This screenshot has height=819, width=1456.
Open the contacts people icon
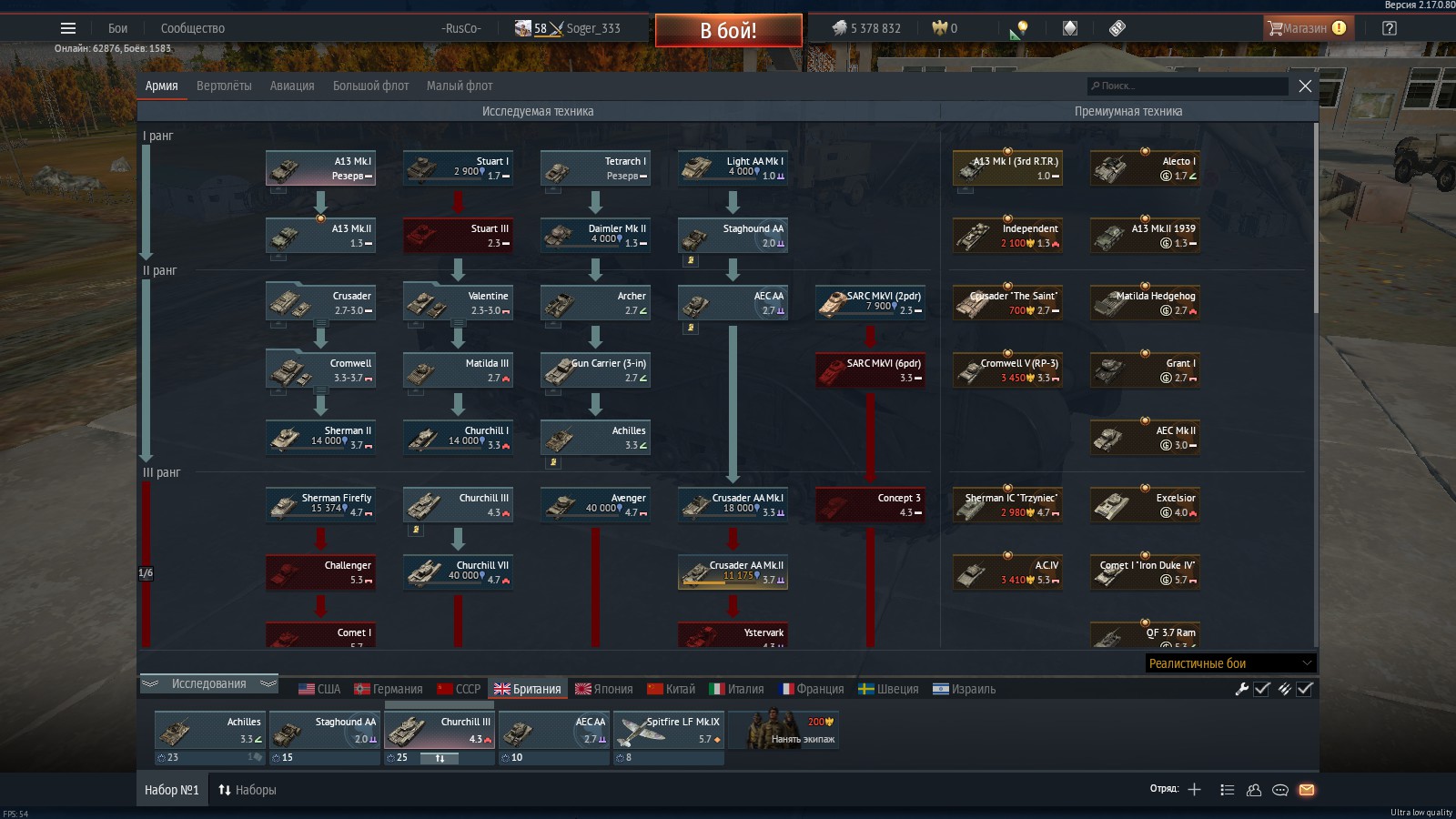[x=1254, y=790]
